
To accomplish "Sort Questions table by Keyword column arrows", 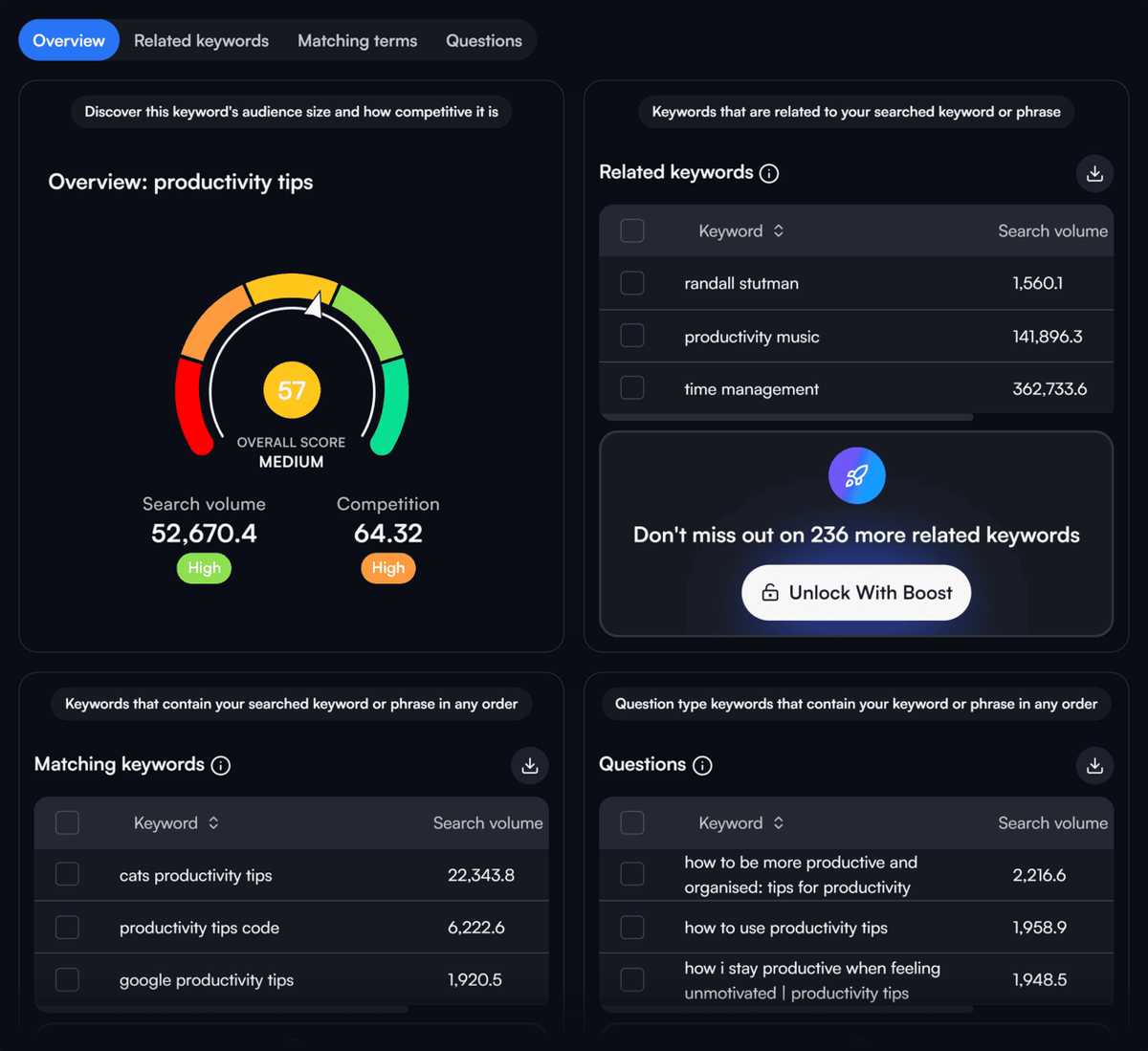I will click(779, 822).
